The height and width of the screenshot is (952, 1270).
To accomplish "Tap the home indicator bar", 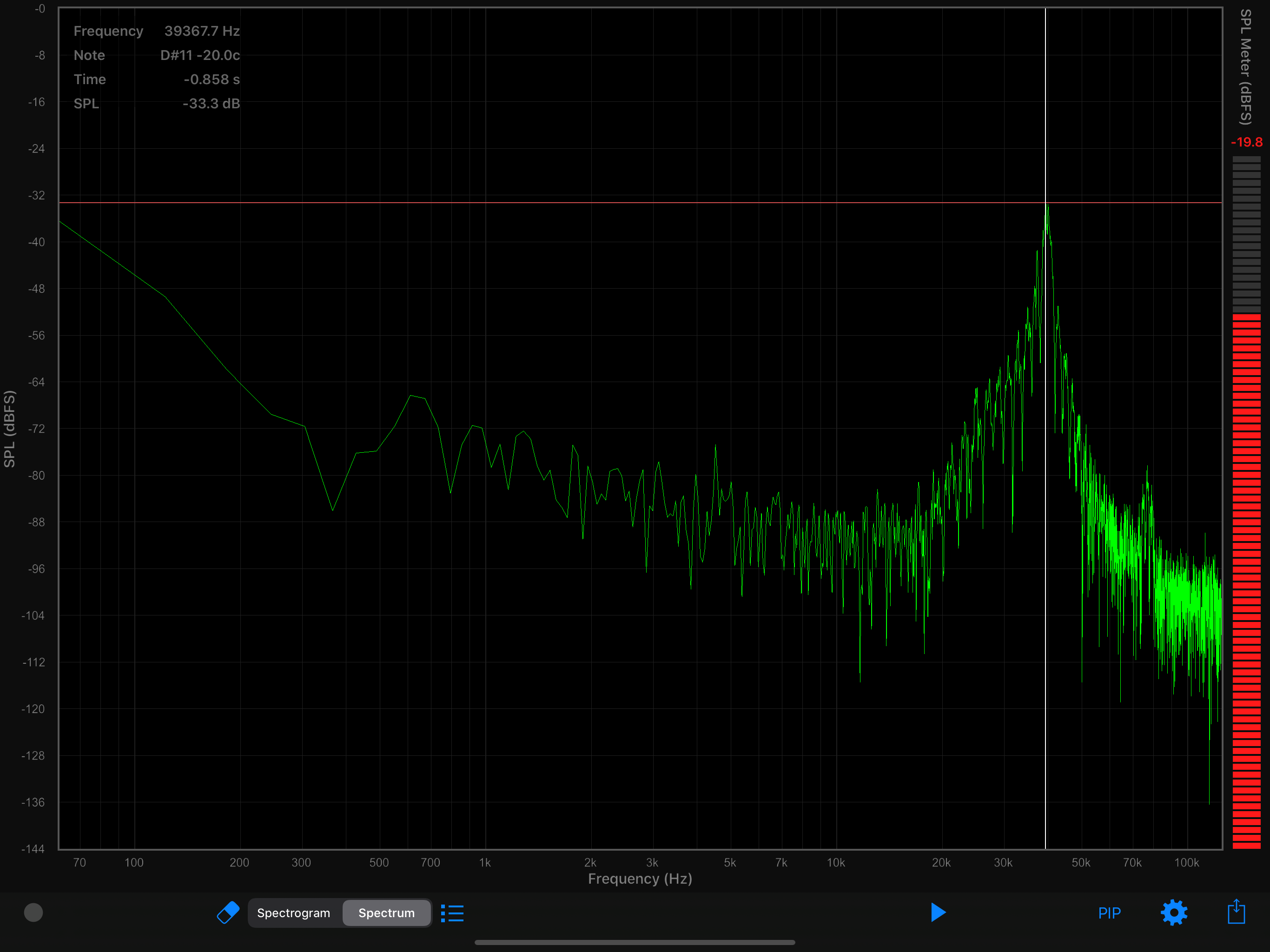I will (x=635, y=942).
